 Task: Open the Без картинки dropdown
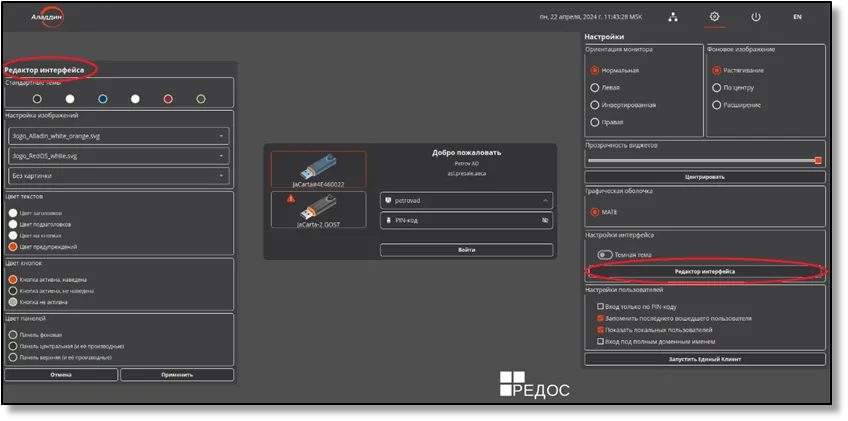119,176
